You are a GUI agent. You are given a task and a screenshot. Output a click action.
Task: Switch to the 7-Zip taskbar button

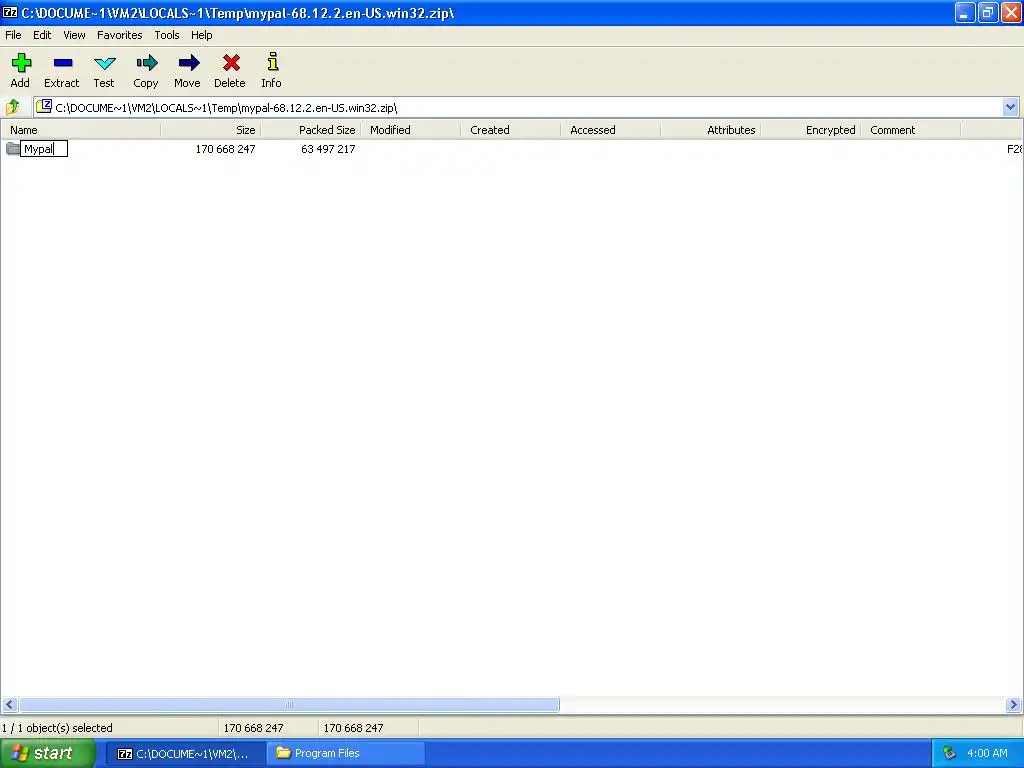point(185,754)
